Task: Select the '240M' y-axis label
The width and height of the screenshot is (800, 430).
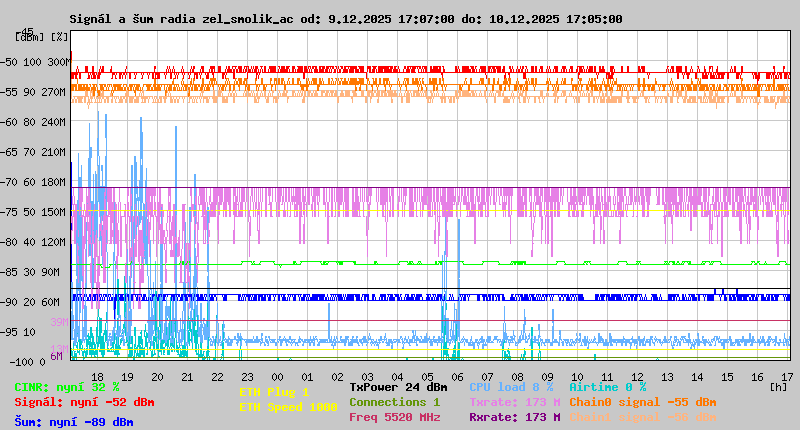Action: 54,122
